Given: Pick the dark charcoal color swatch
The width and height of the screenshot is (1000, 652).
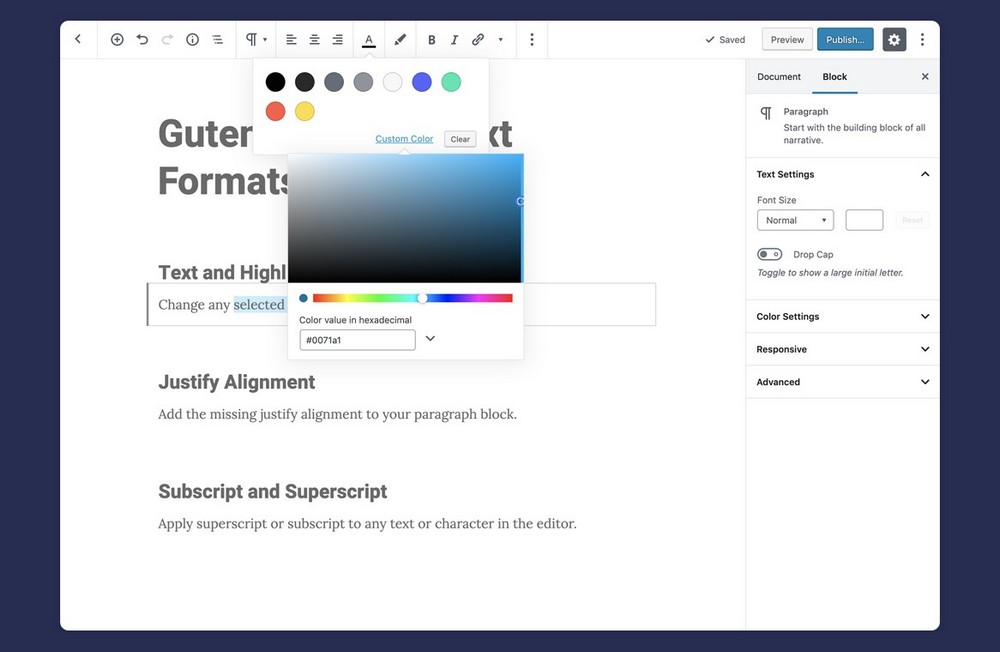Looking at the screenshot, I should [305, 82].
